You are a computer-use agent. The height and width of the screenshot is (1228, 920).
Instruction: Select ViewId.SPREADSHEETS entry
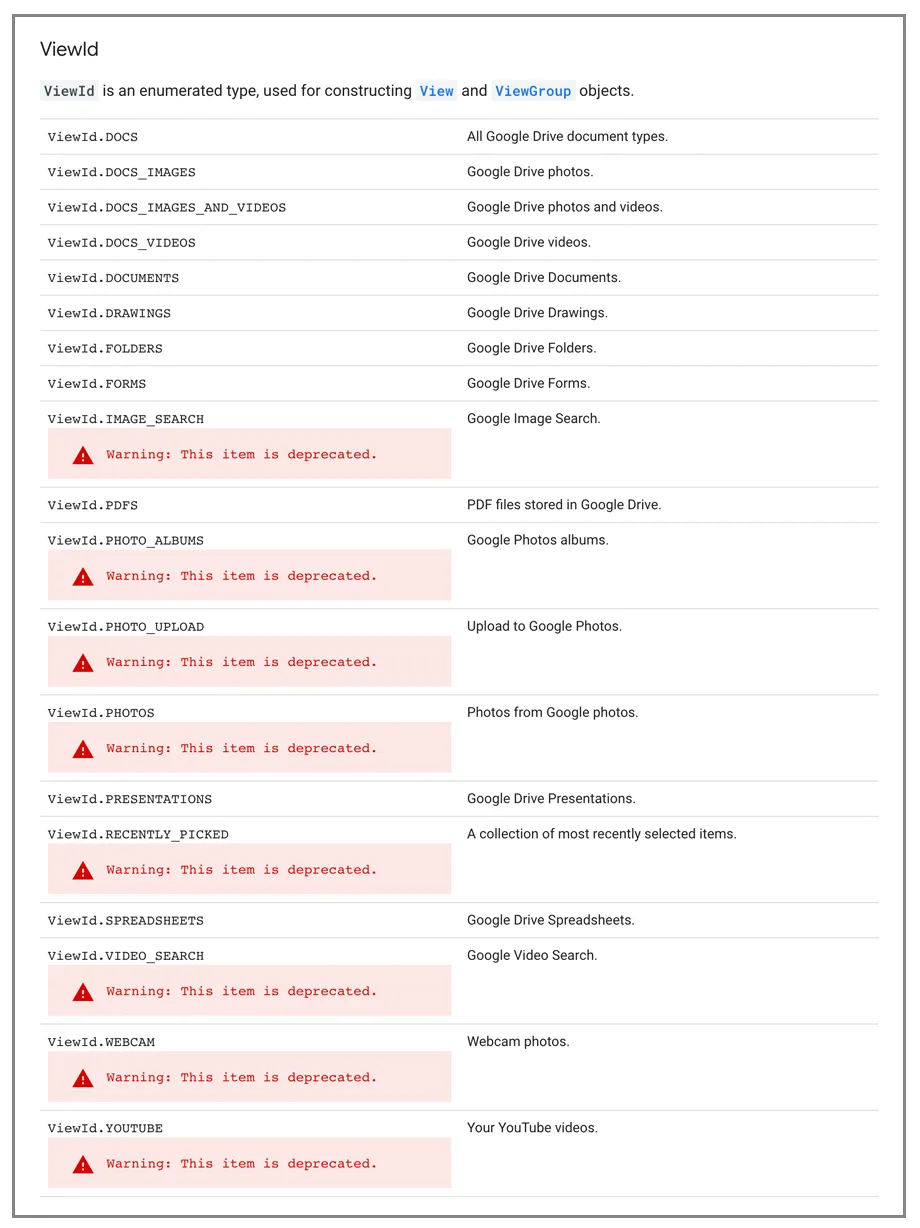coord(126,921)
